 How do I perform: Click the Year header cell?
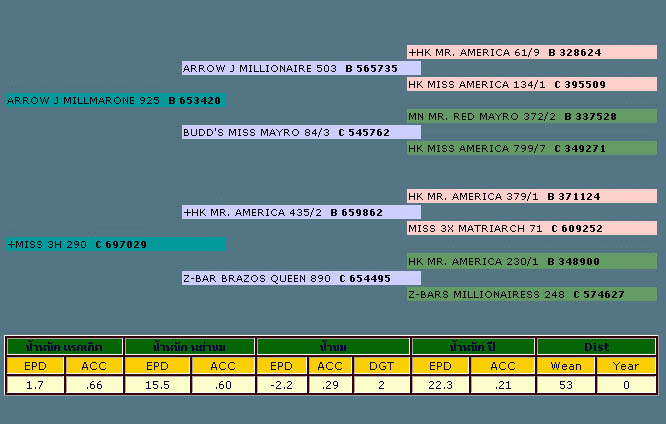[x=626, y=366]
